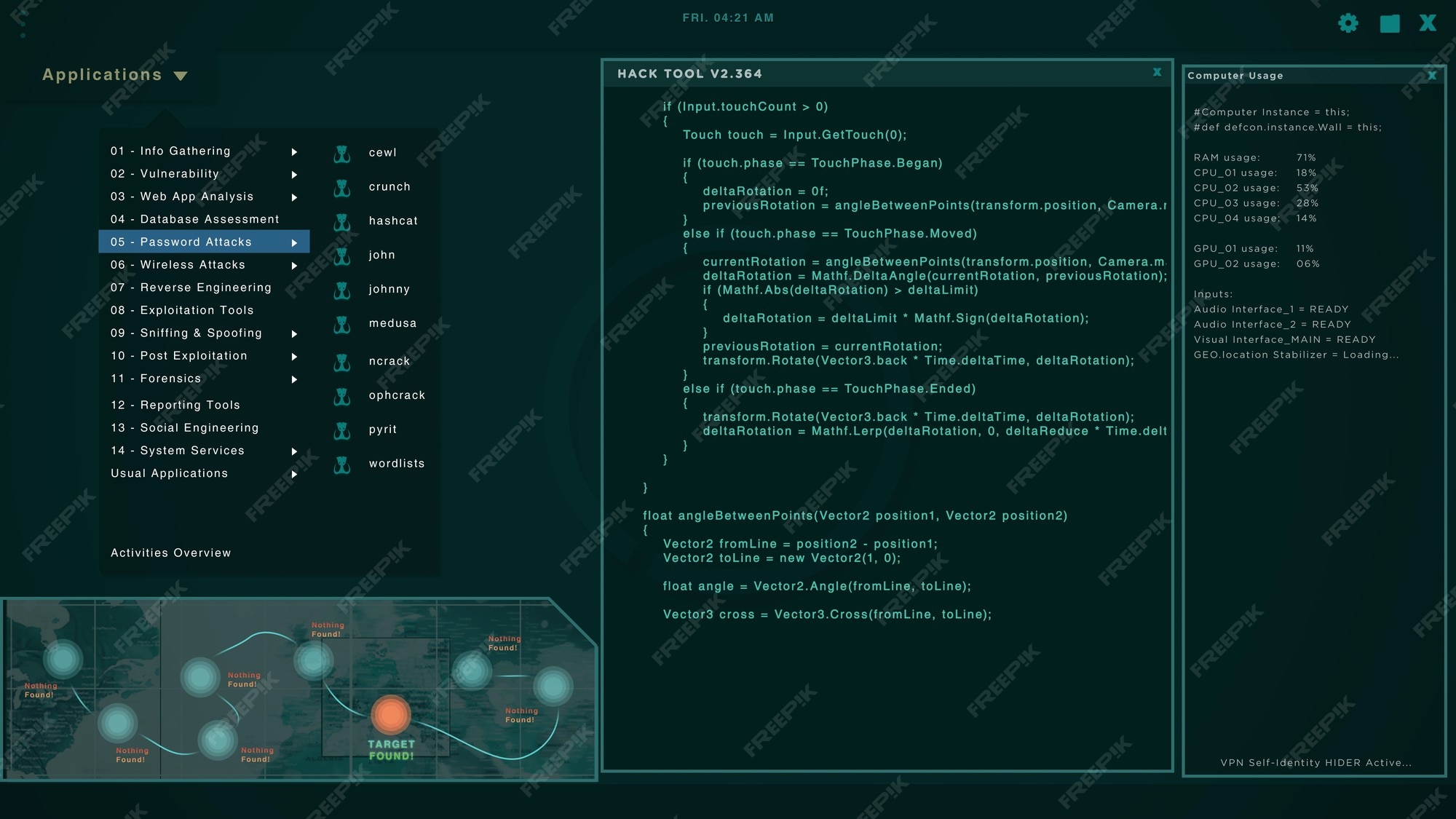
Task: Select a Nothing Found node on the map
Action: [x=64, y=657]
